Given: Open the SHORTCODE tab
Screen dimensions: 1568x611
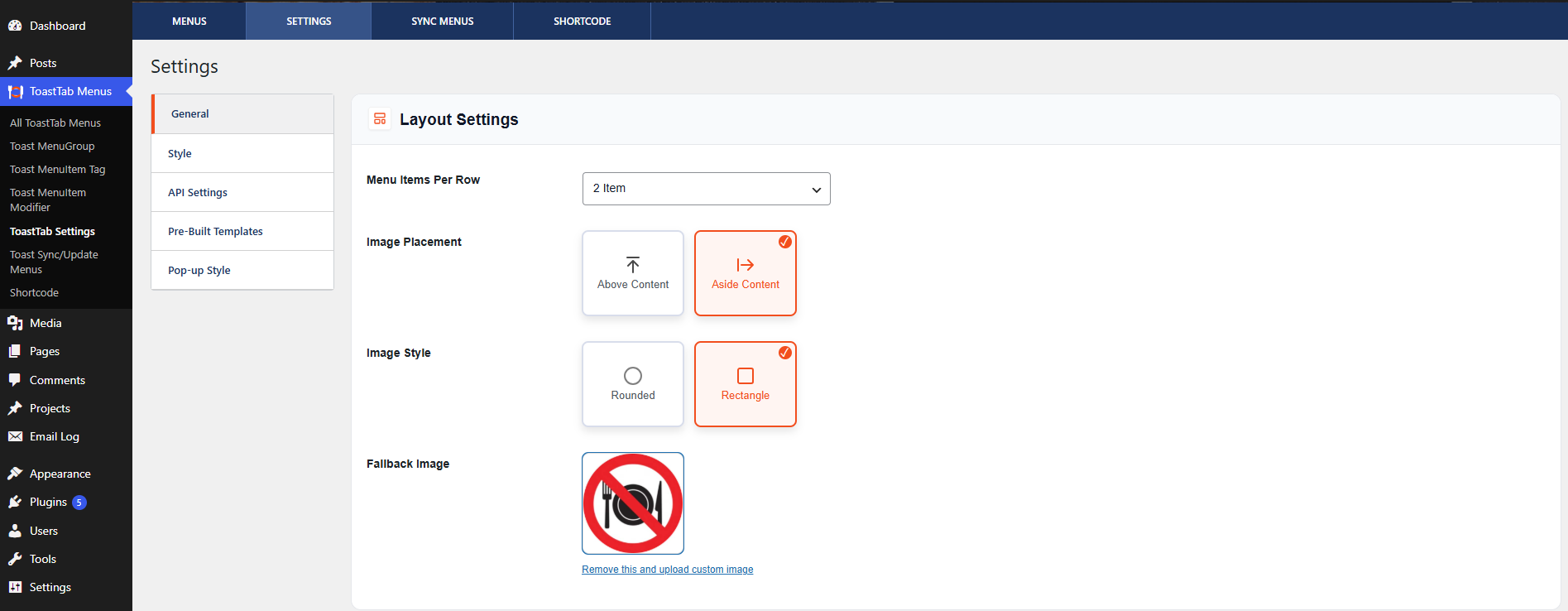Looking at the screenshot, I should (583, 21).
